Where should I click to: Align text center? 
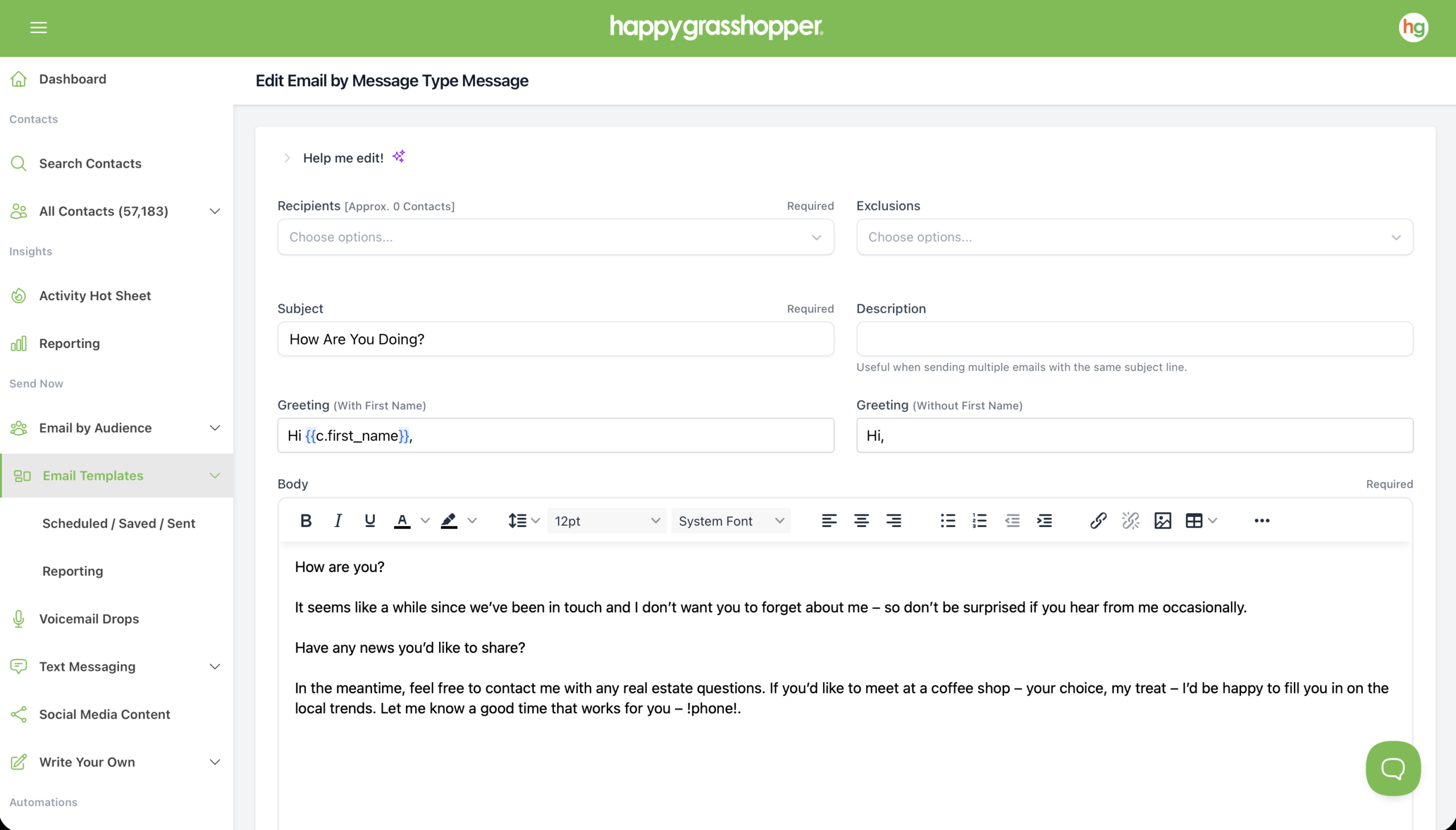861,521
